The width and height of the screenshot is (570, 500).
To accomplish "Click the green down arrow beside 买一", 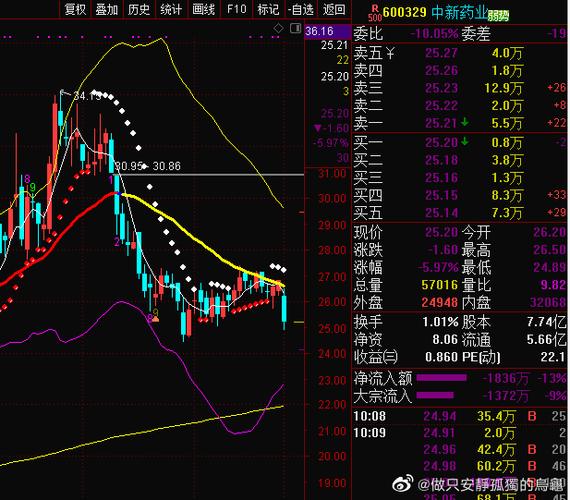I will (x=465, y=141).
